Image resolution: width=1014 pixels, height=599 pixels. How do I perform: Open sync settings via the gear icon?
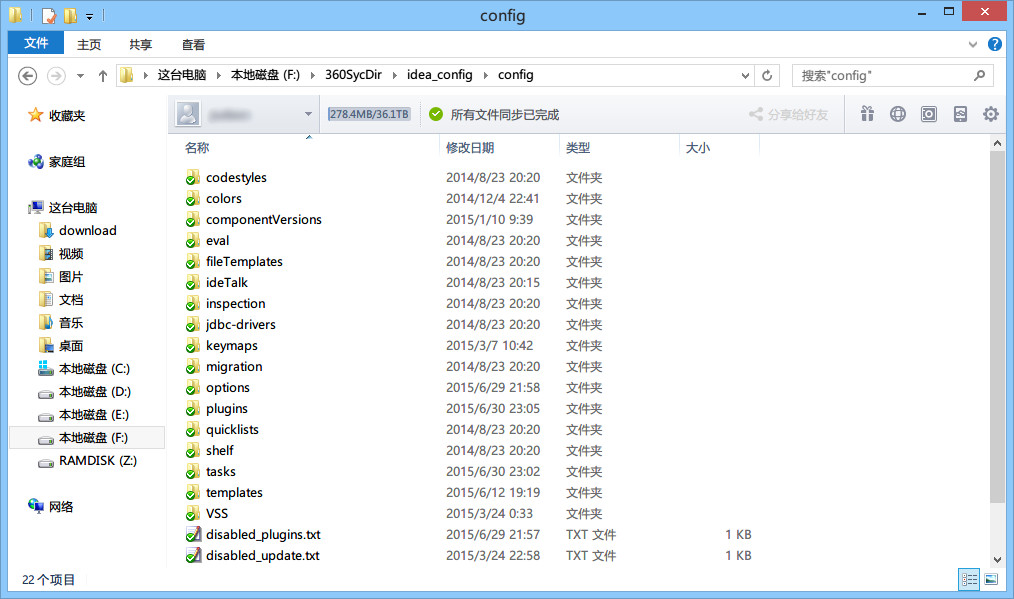tap(990, 113)
